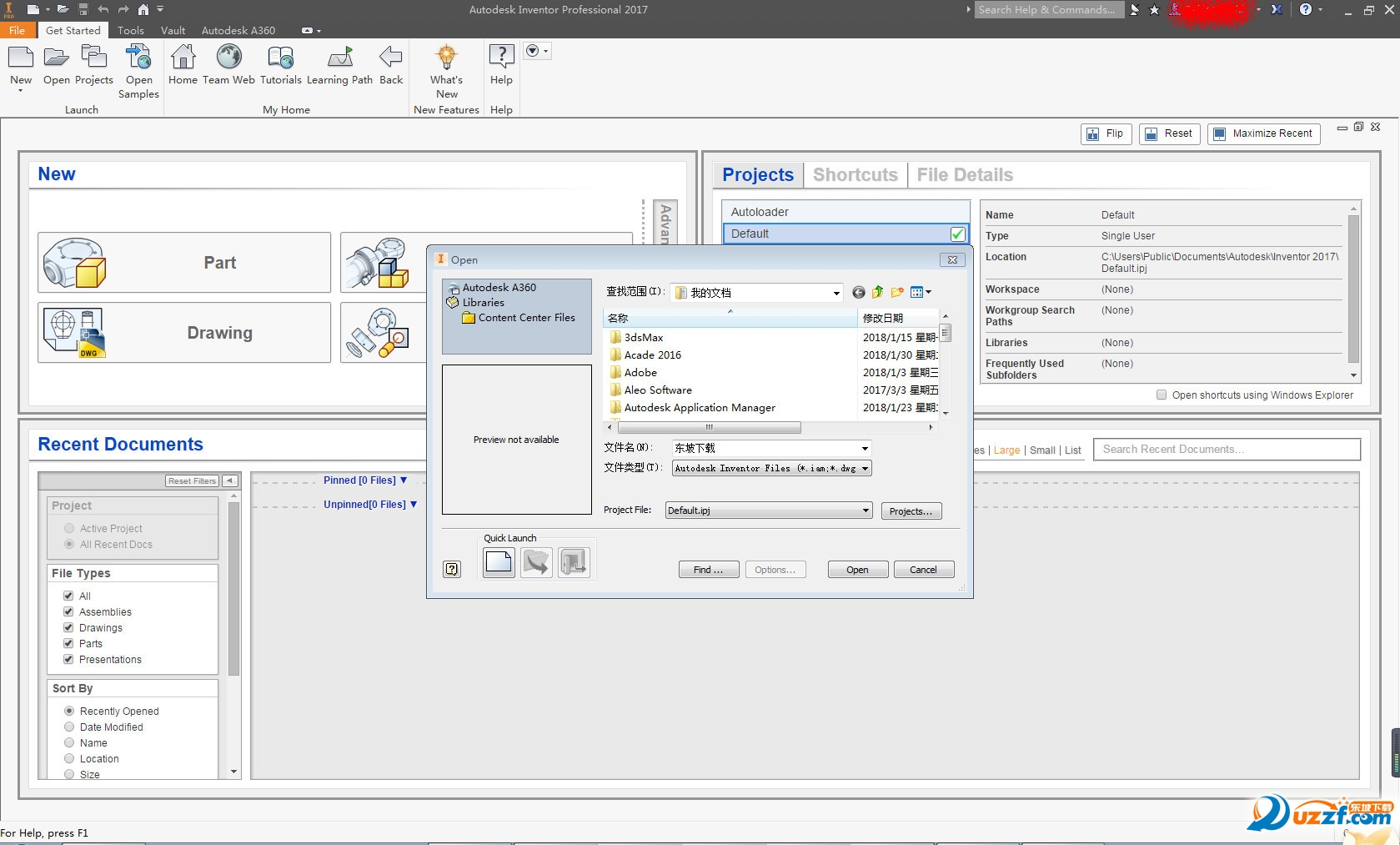Viewport: 1400px width, 845px height.
Task: Collapse Unpinned files section
Action: (414, 505)
